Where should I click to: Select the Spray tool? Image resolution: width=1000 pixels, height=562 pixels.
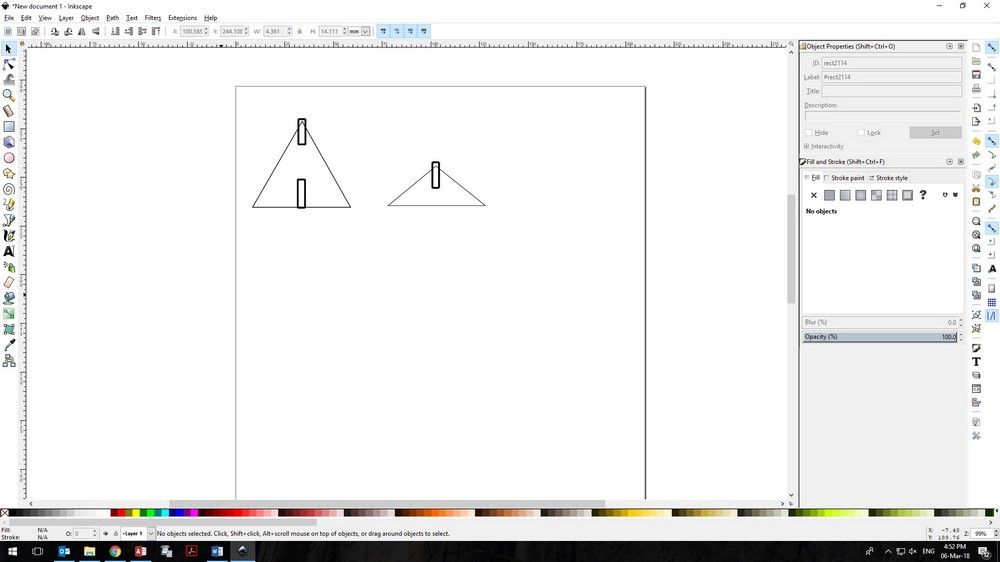pos(9,267)
